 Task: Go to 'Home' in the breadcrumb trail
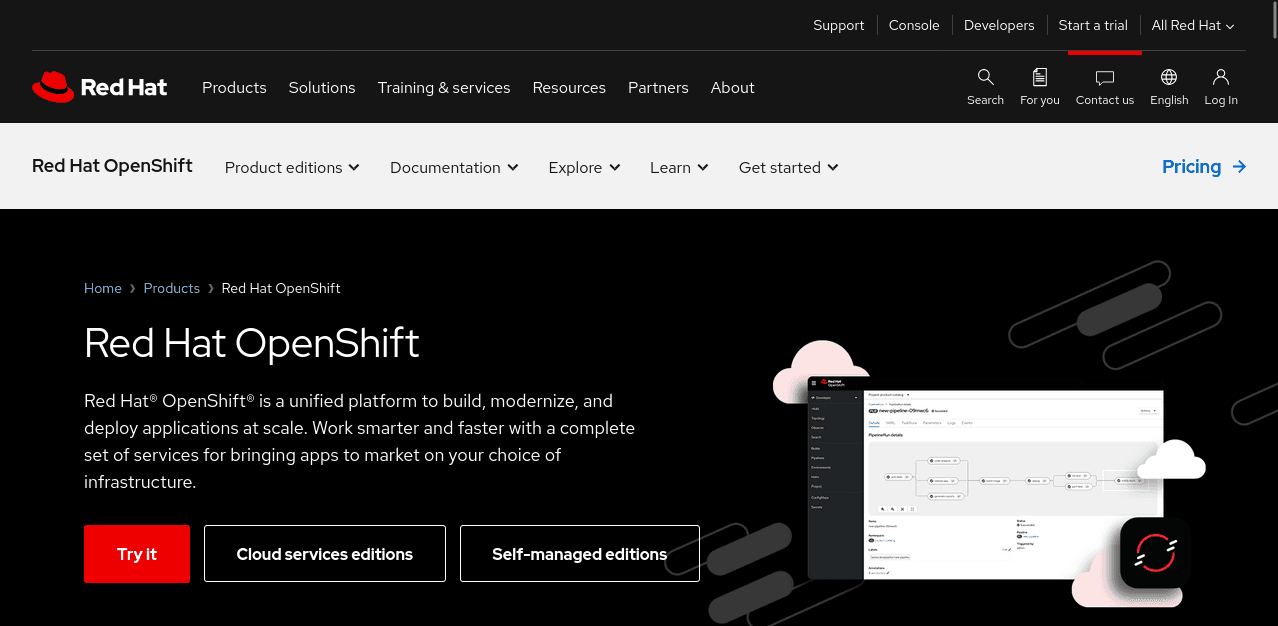tap(102, 288)
